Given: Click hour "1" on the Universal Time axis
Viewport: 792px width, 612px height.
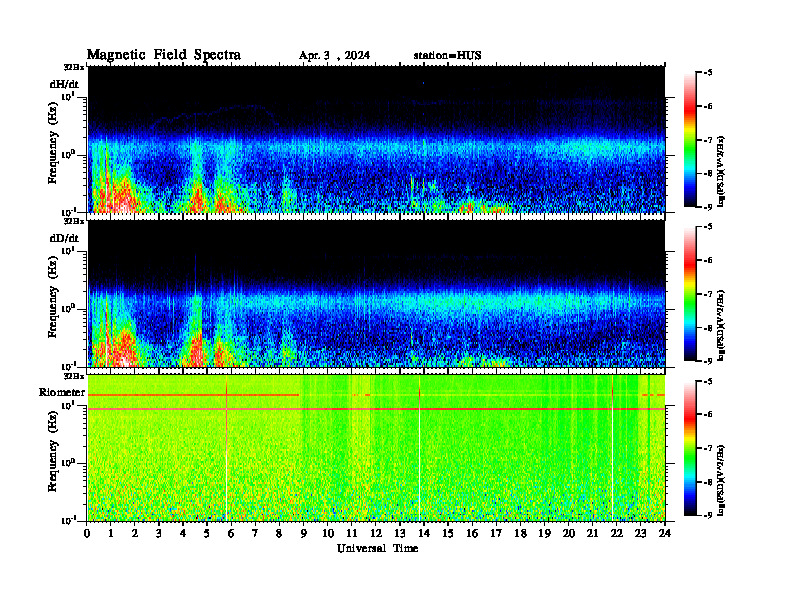Looking at the screenshot, I should [x=111, y=533].
